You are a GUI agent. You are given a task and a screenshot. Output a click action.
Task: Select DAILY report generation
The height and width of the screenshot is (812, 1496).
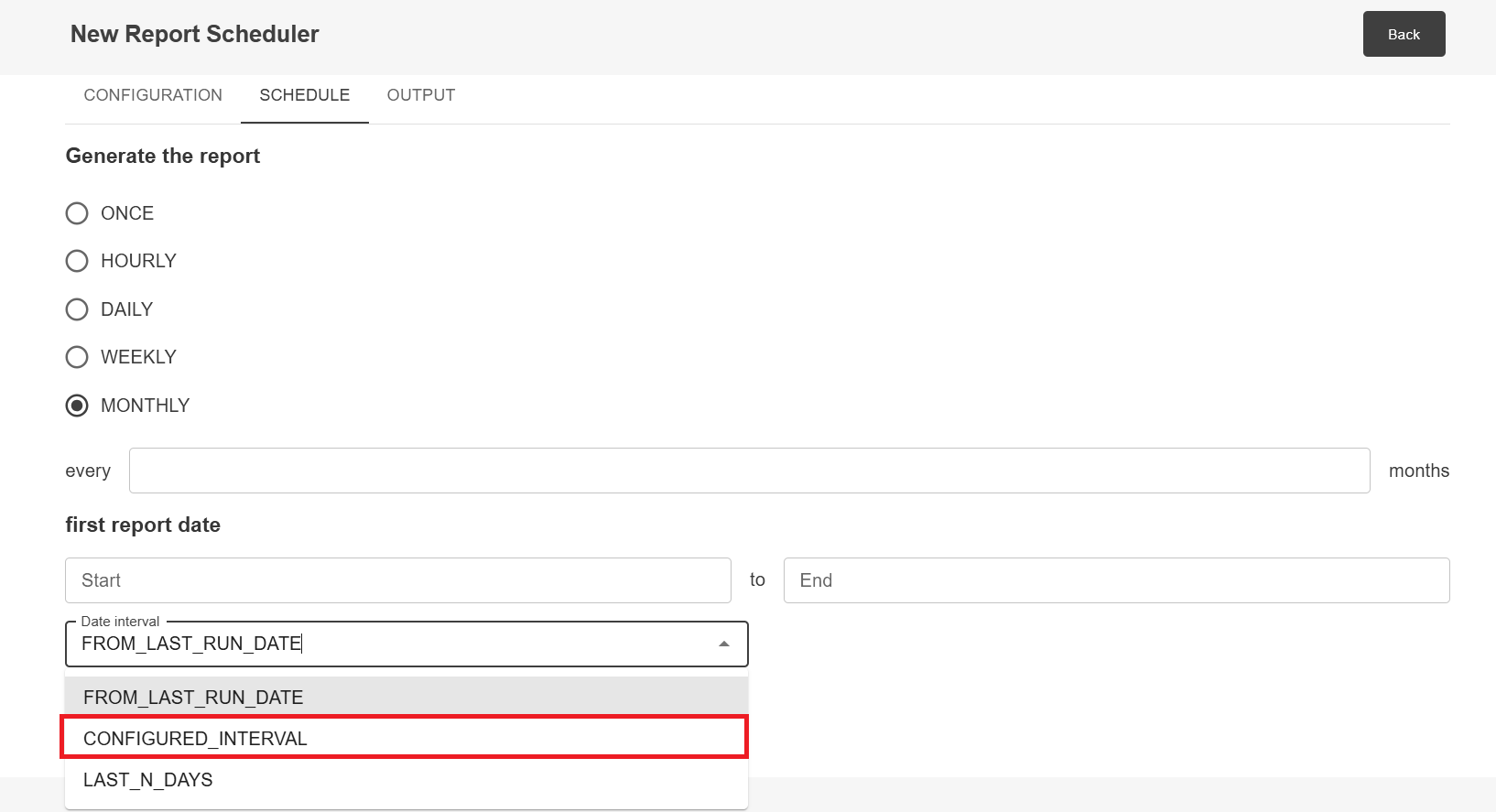(77, 309)
